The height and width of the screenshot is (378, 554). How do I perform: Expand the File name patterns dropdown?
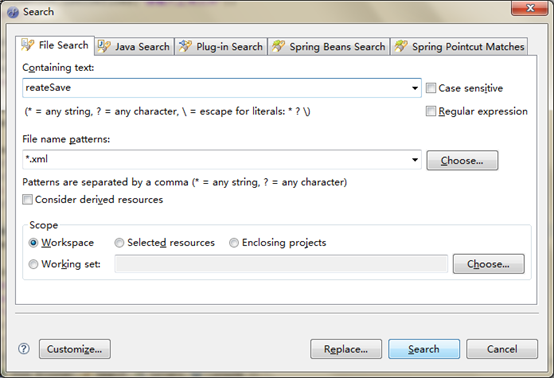[x=415, y=160]
